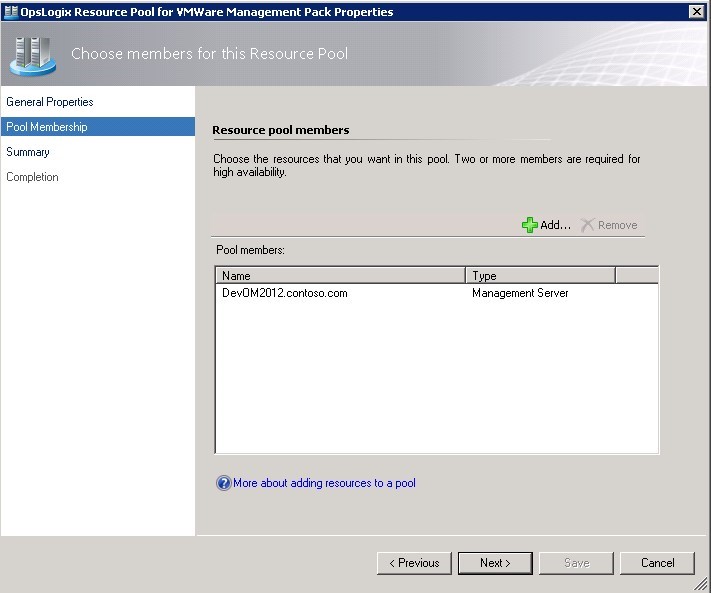Sort pool members by Type column

540,276
